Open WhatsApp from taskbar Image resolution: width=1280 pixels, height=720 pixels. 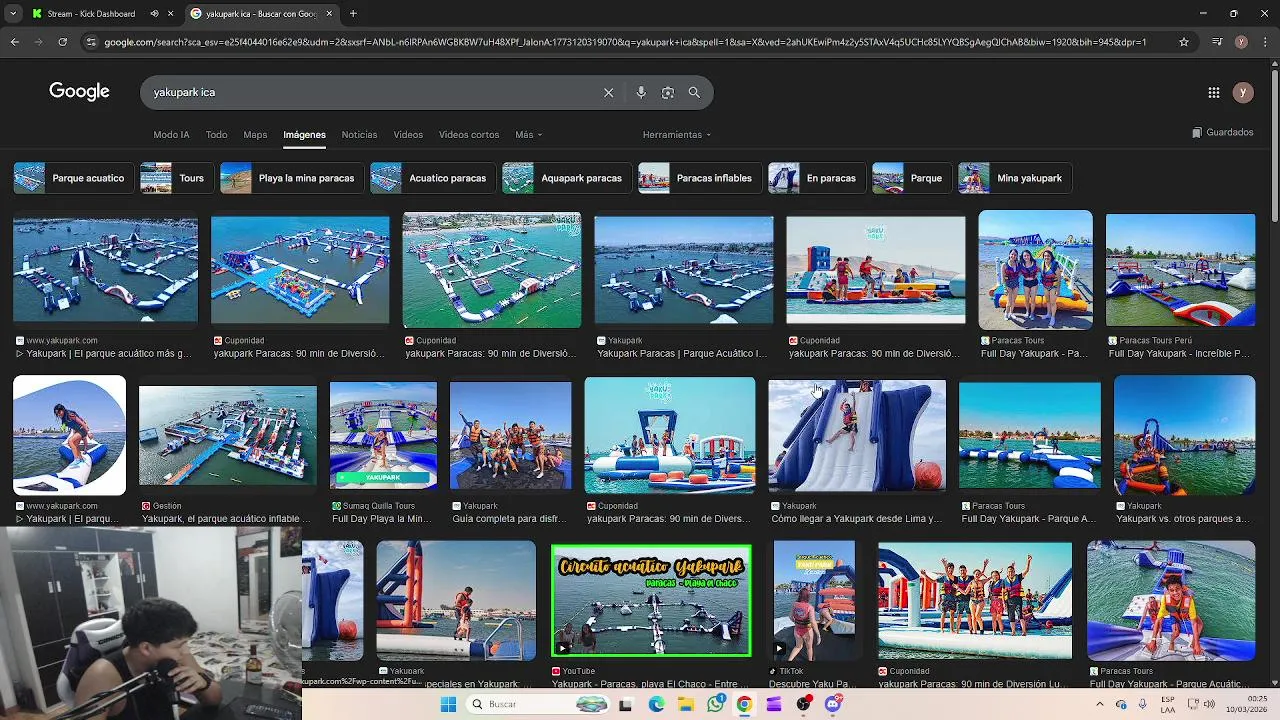tap(715, 704)
